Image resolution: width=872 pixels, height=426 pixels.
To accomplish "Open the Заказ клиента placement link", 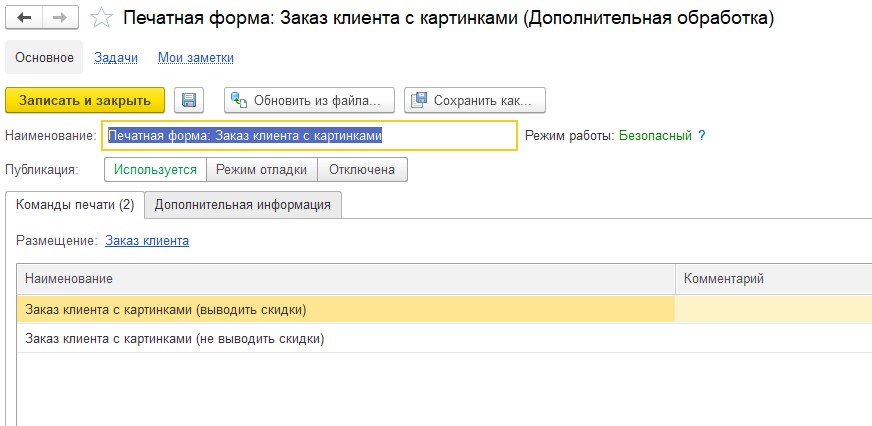I will 147,241.
